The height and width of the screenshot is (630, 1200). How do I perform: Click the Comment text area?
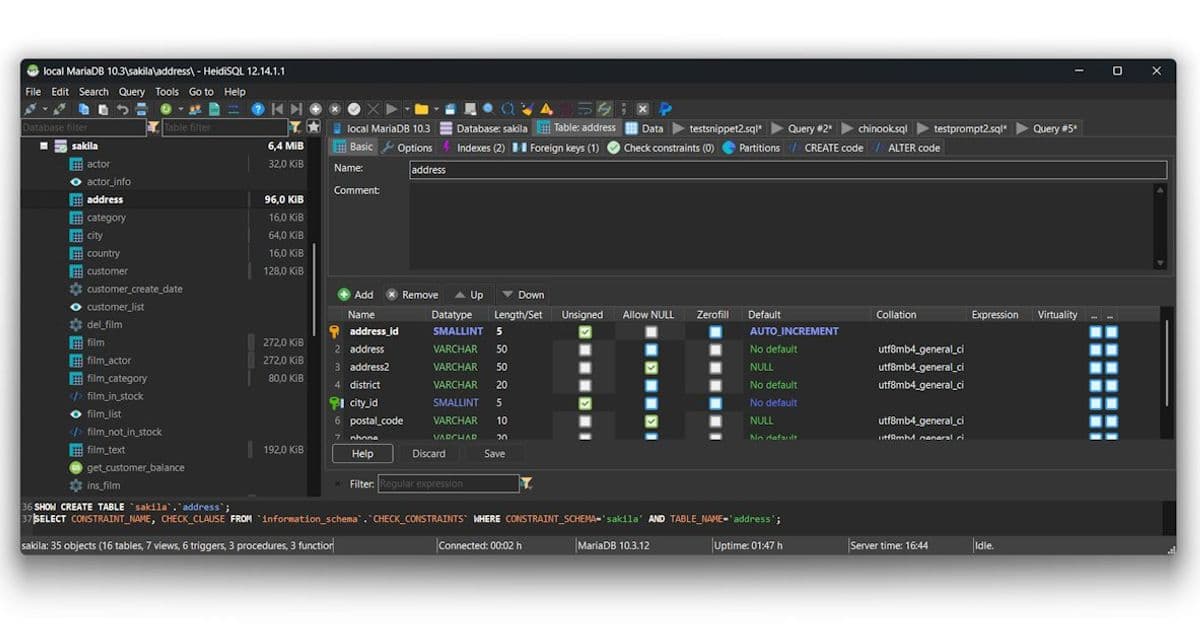click(x=781, y=226)
